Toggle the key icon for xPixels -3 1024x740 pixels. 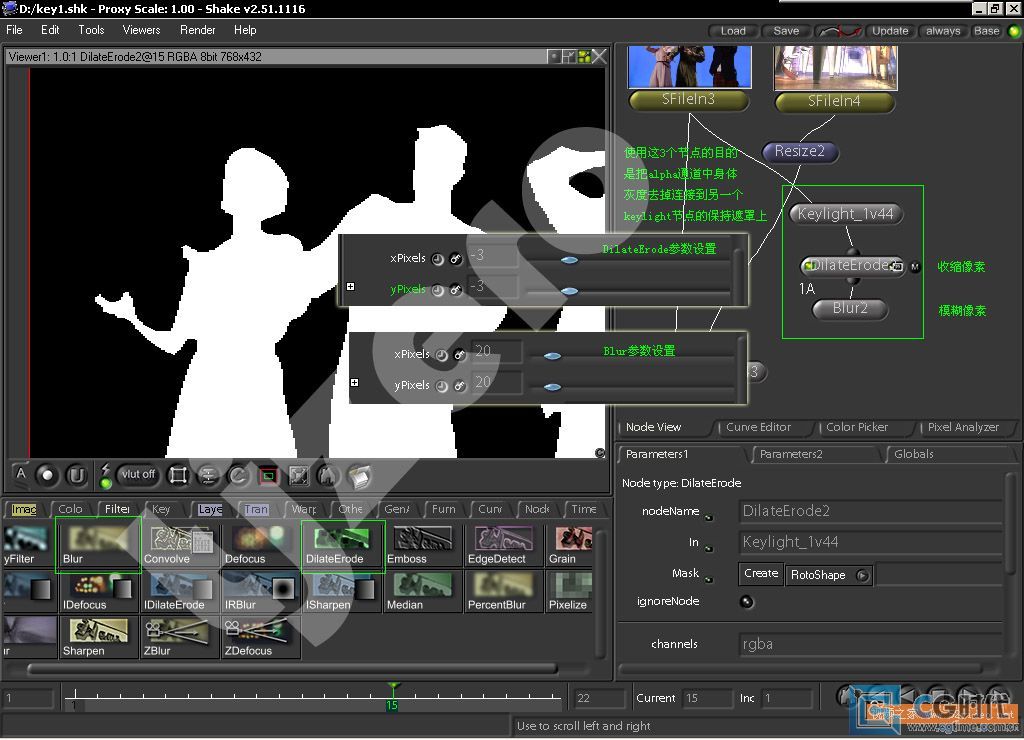tap(456, 259)
